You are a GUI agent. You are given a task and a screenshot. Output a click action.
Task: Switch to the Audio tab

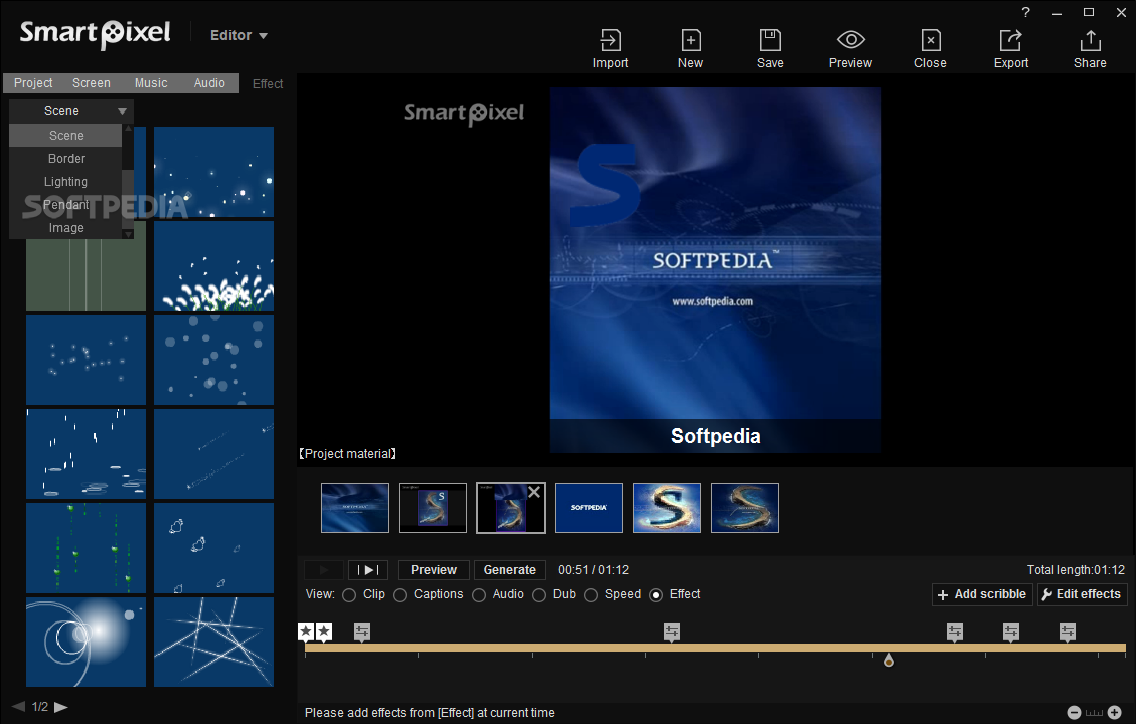[x=209, y=83]
